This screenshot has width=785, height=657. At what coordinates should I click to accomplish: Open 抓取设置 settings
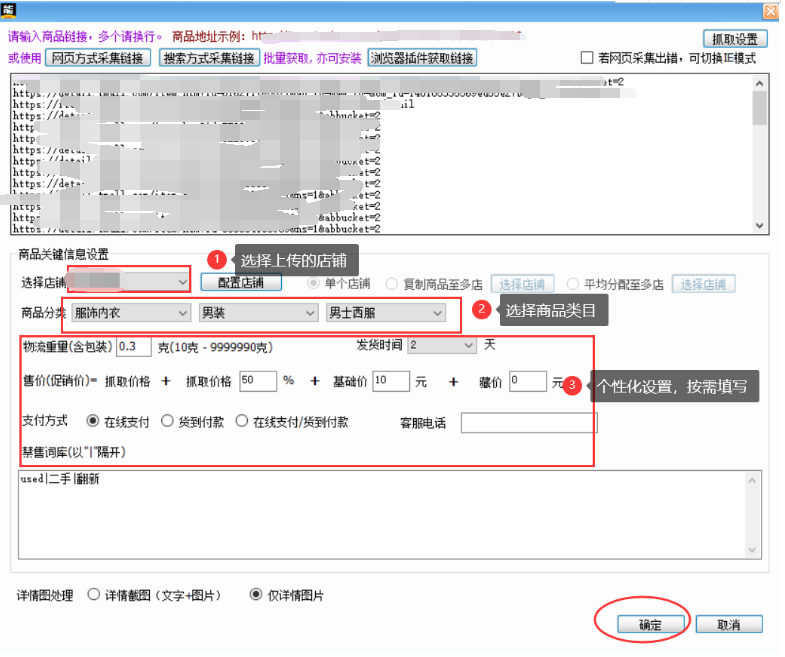point(735,39)
